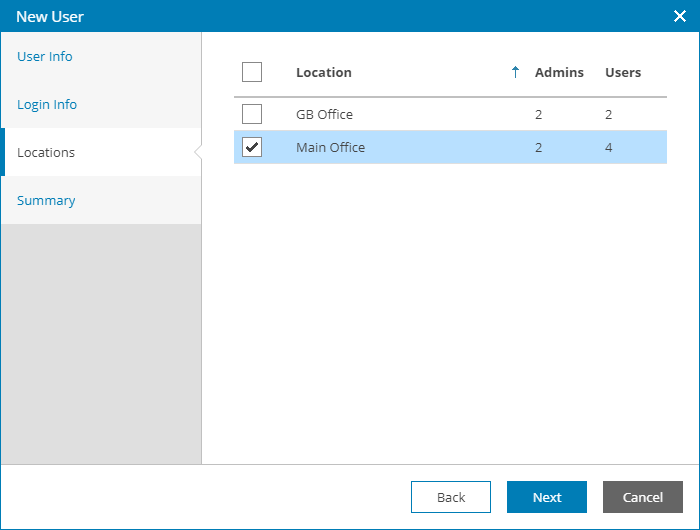Sort by the Users column header
Image resolution: width=700 pixels, height=530 pixels.
click(623, 72)
